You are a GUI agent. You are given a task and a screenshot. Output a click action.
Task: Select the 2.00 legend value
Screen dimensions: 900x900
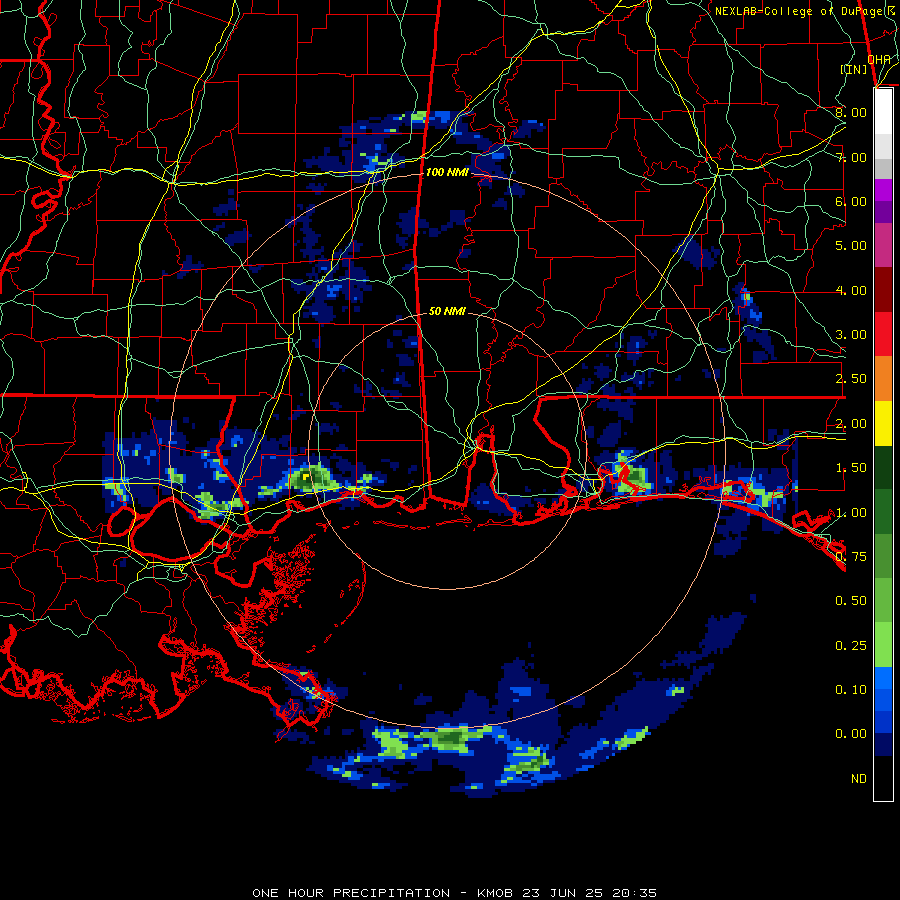coord(851,424)
